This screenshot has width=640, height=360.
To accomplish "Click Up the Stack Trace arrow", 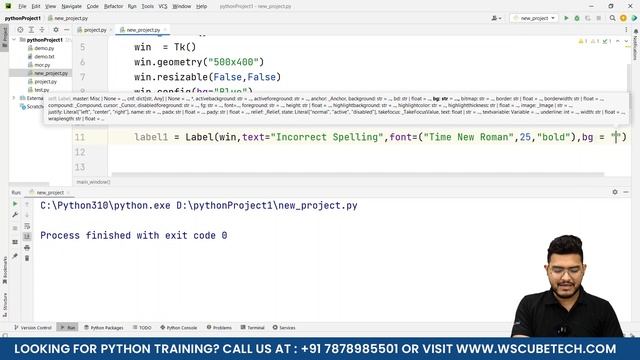I will point(27,204).
